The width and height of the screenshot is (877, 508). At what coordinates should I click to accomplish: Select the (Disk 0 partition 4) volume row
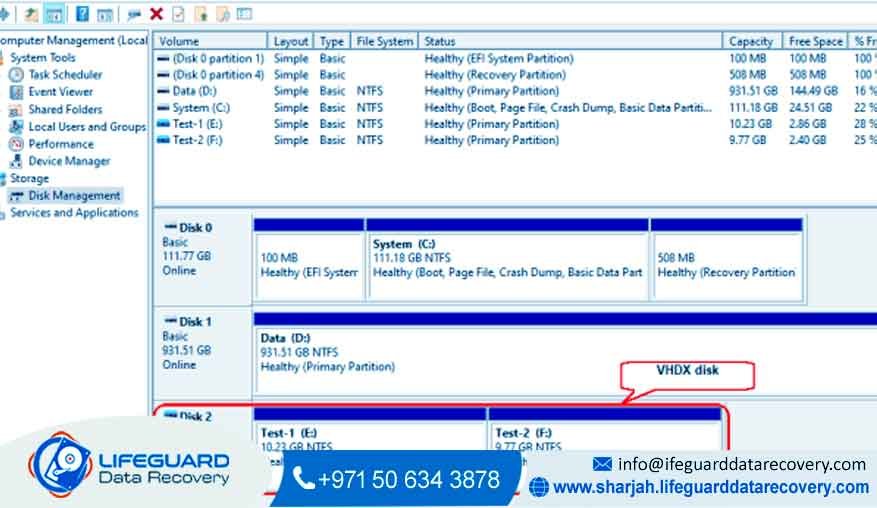pyautogui.click(x=516, y=74)
